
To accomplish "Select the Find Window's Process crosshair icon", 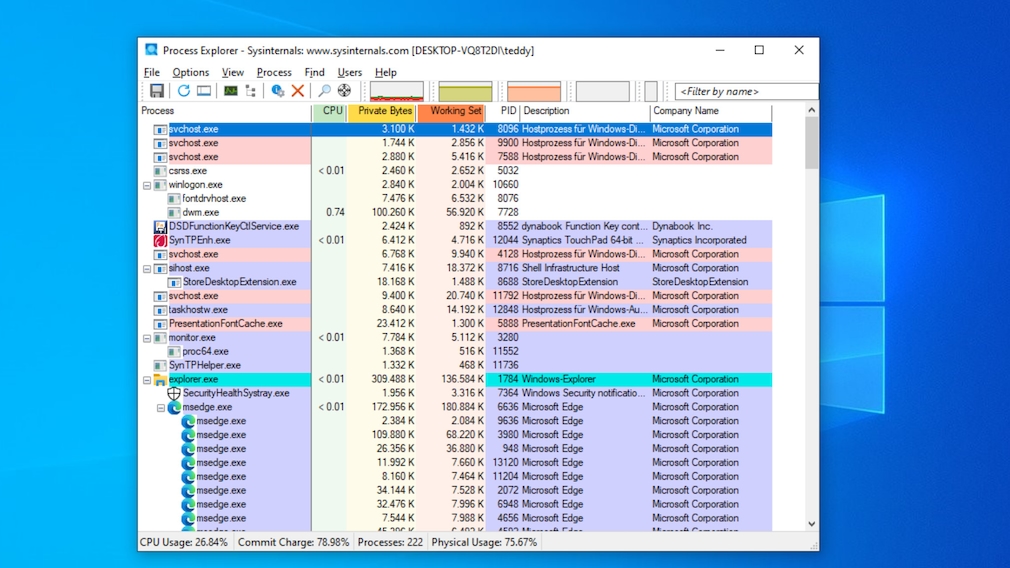I will click(345, 91).
